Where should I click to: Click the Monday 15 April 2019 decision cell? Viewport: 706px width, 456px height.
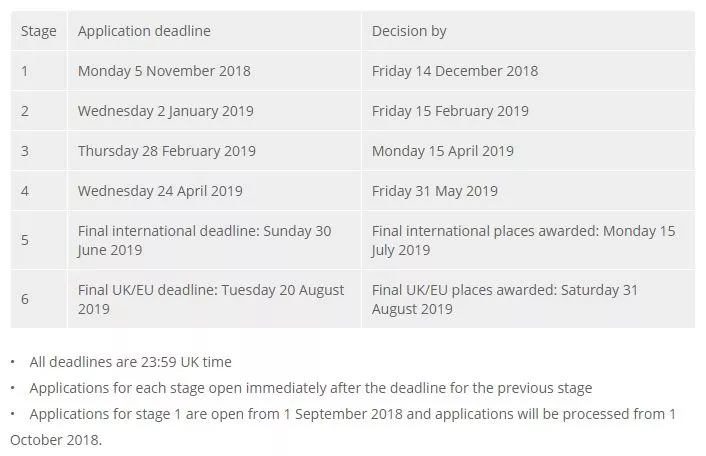pos(442,151)
